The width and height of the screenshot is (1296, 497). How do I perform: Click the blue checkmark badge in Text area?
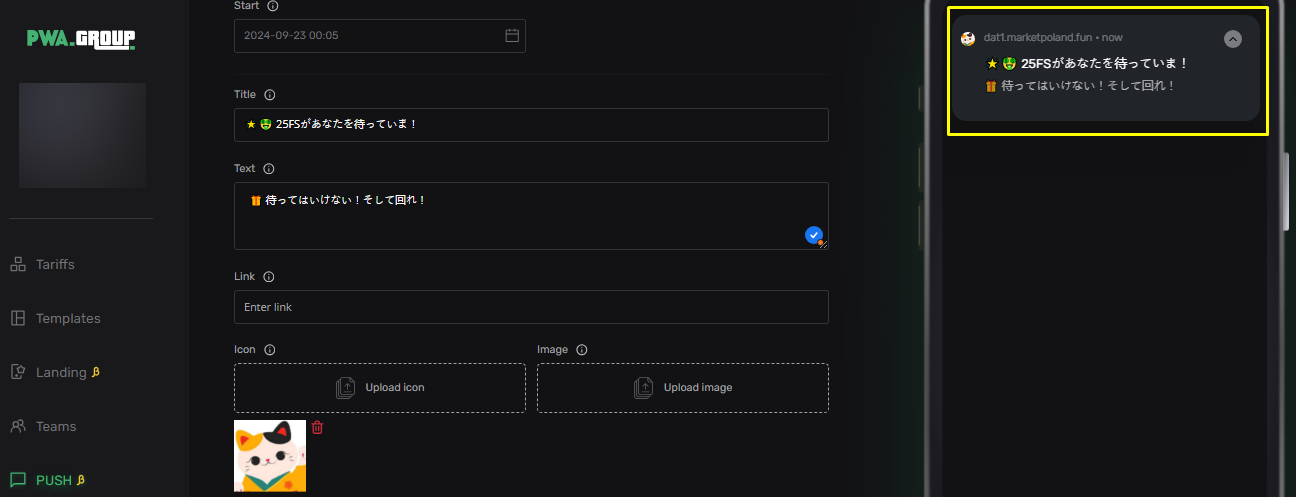click(x=814, y=235)
